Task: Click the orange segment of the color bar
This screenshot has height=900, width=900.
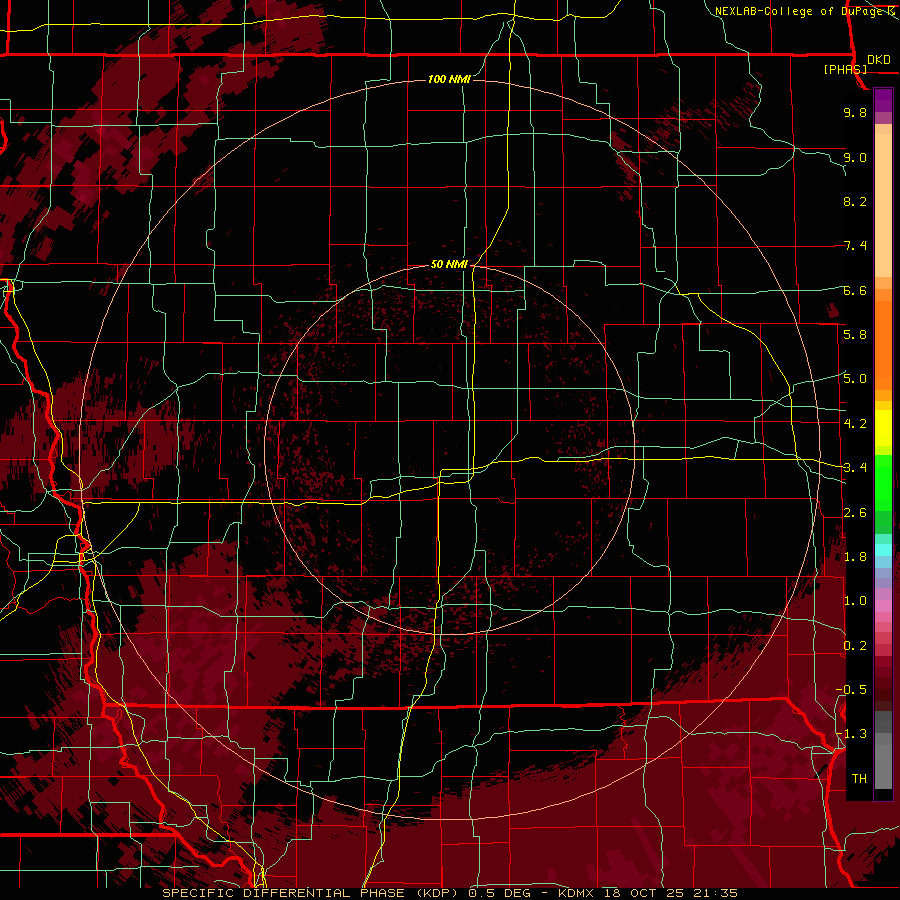Action: pos(883,339)
